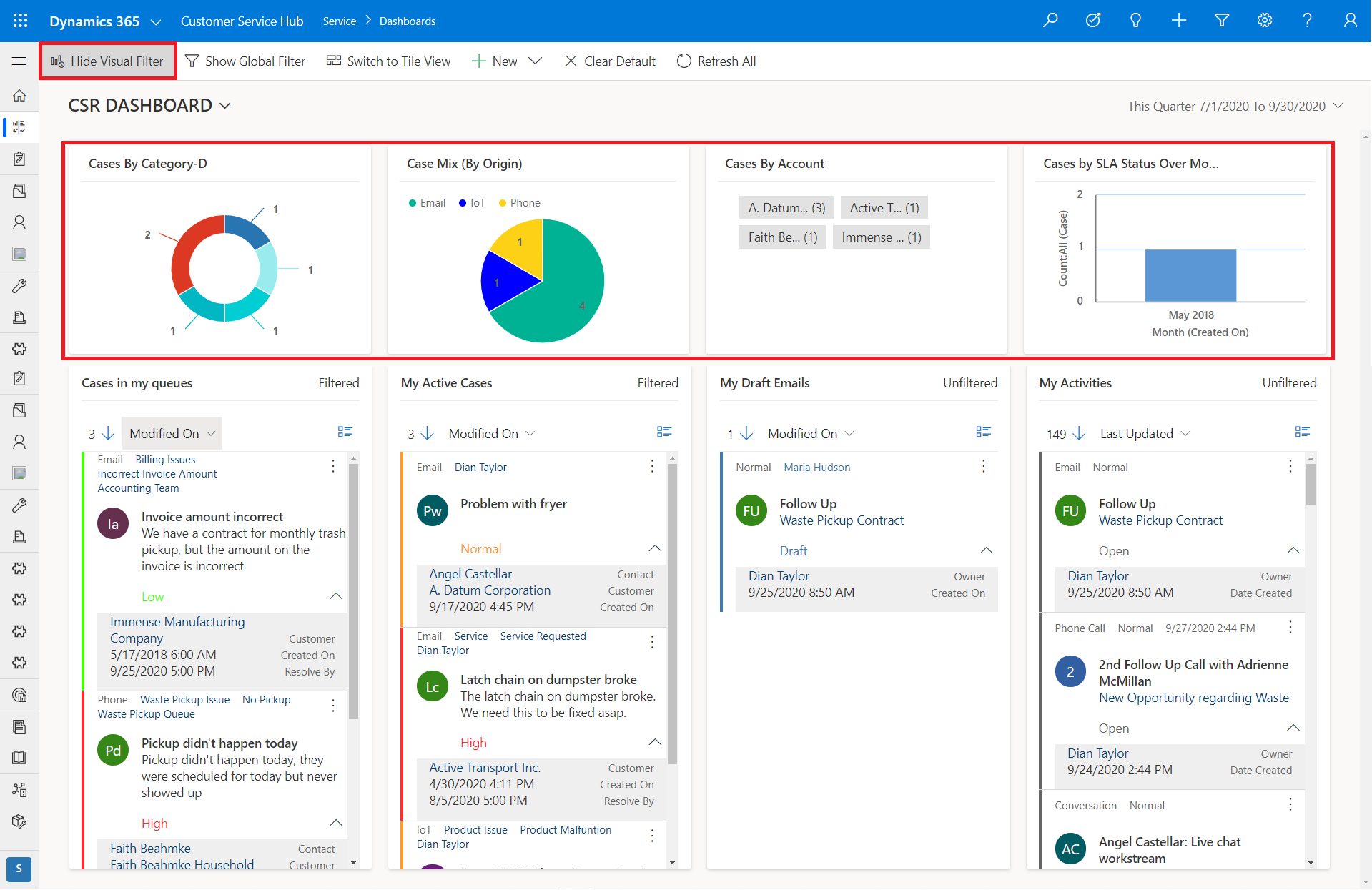Screen dimensions: 1372x890
Task: Click the New command button
Action: click(495, 61)
